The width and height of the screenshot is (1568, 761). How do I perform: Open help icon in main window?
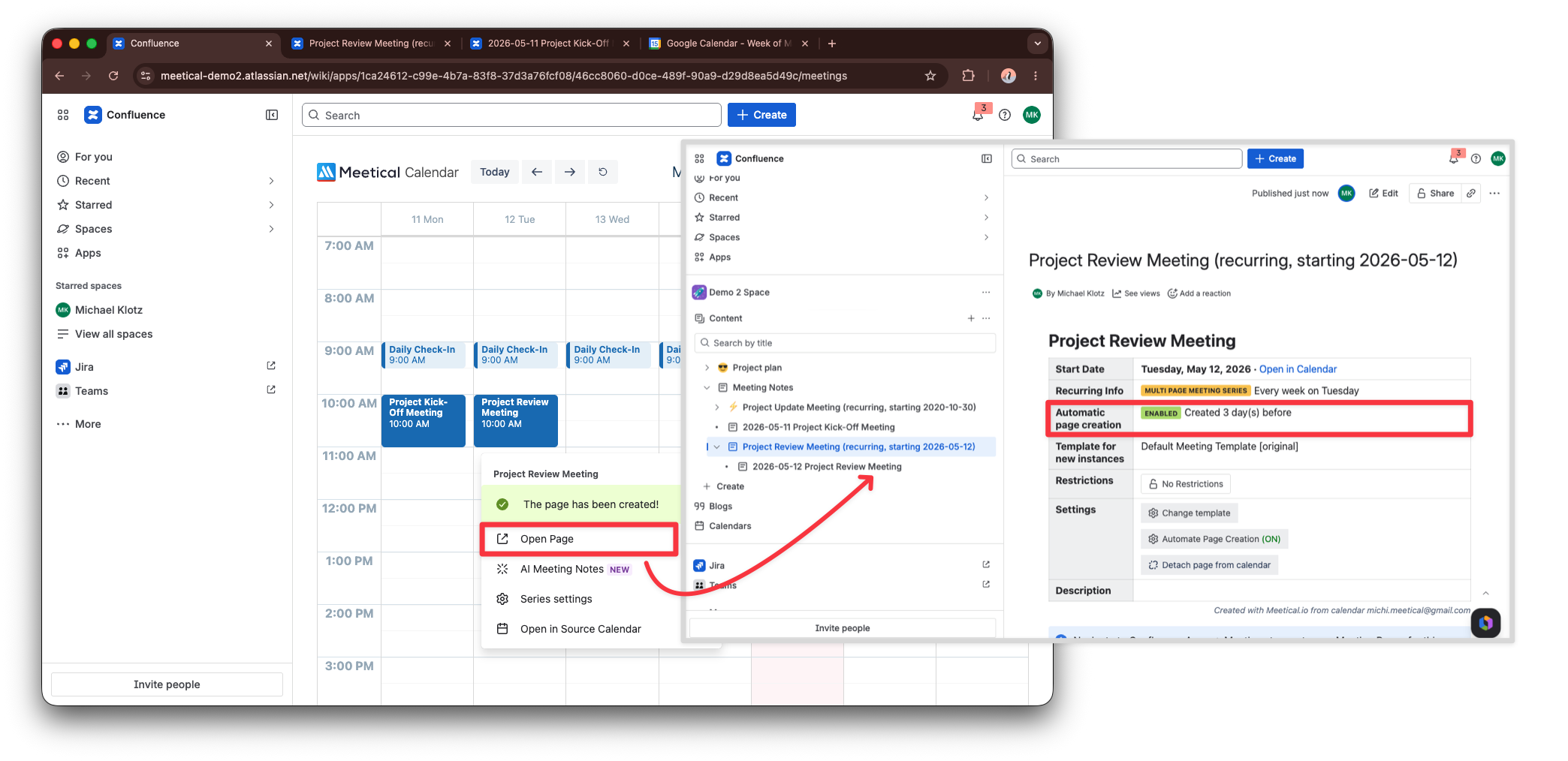tap(1005, 115)
